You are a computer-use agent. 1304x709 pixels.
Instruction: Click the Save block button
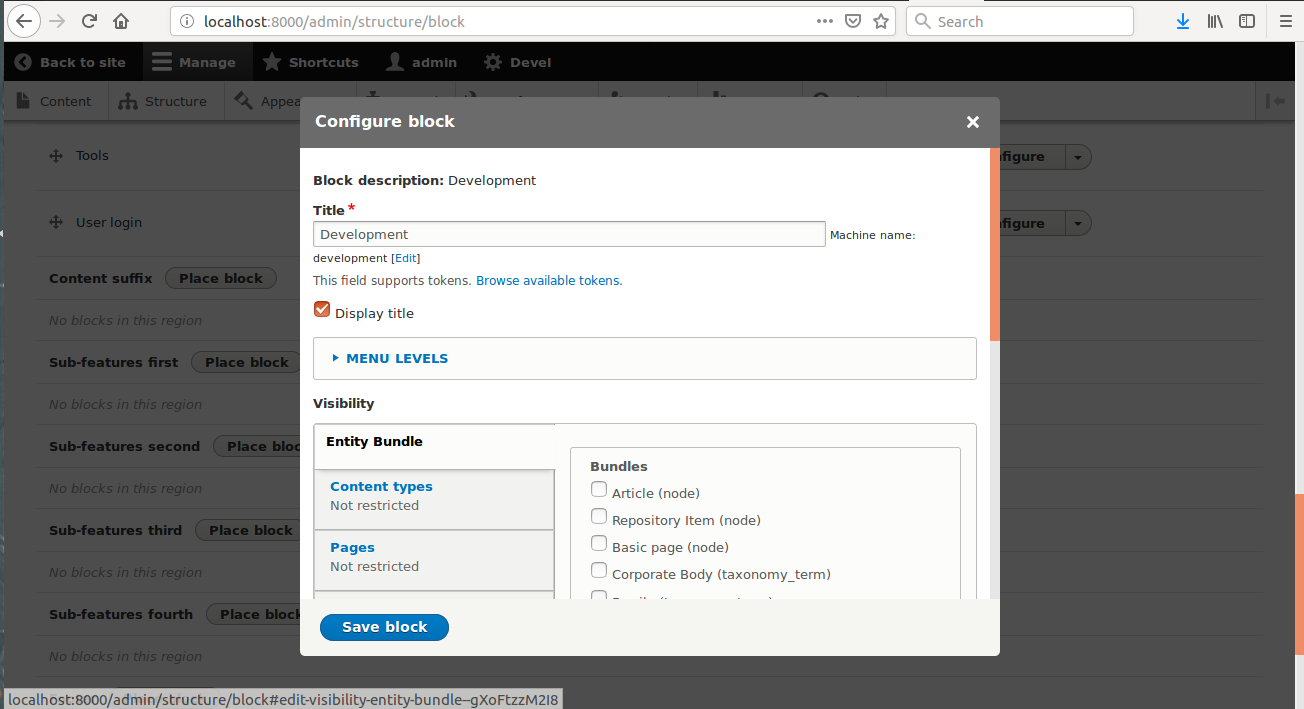point(384,627)
